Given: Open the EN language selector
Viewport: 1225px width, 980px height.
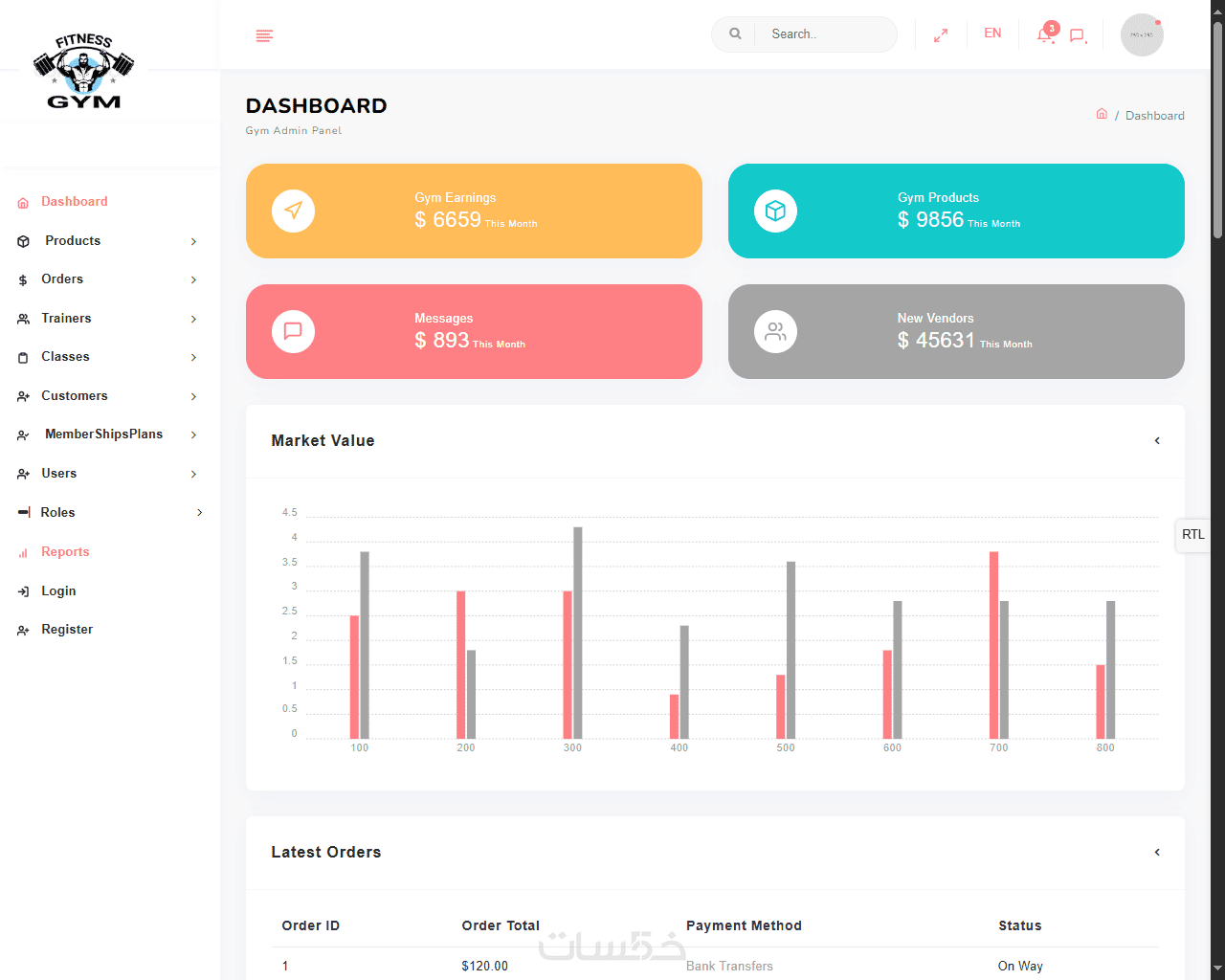Looking at the screenshot, I should (x=992, y=33).
